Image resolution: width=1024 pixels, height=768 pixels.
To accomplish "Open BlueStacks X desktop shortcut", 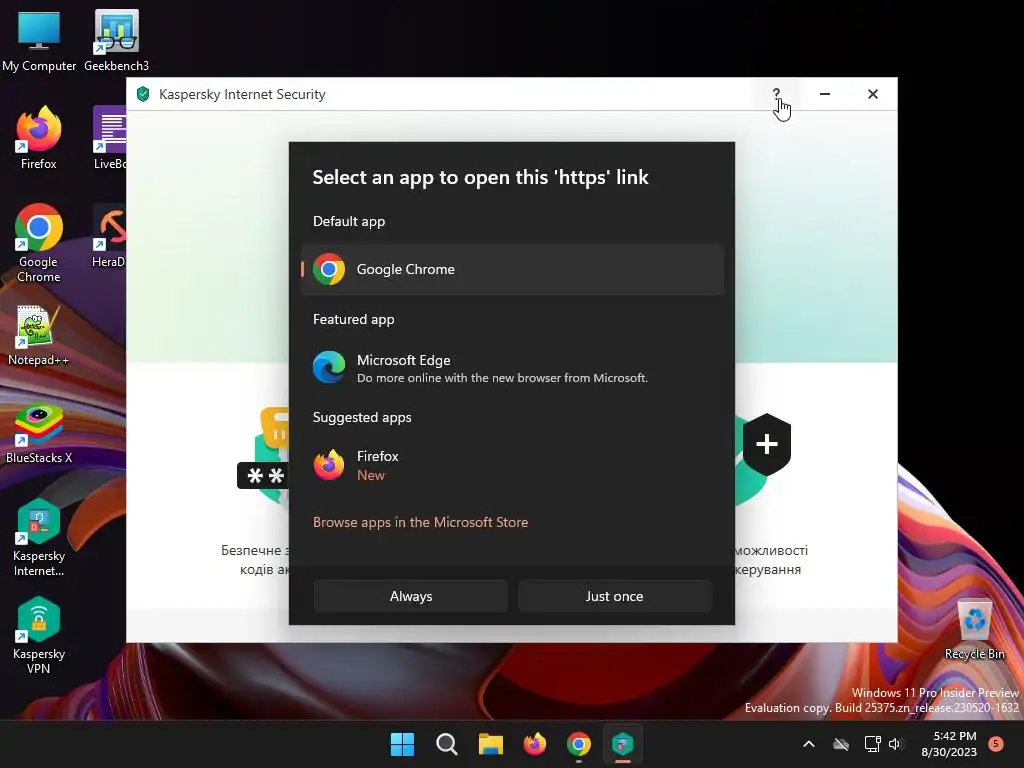I will click(39, 434).
